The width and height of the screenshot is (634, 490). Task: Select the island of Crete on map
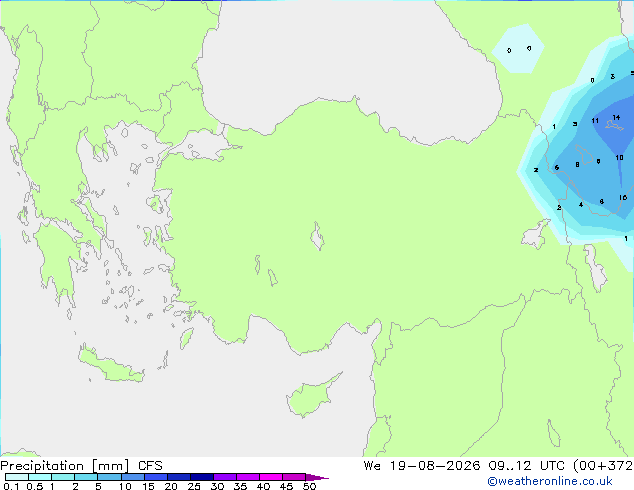pyautogui.click(x=110, y=365)
